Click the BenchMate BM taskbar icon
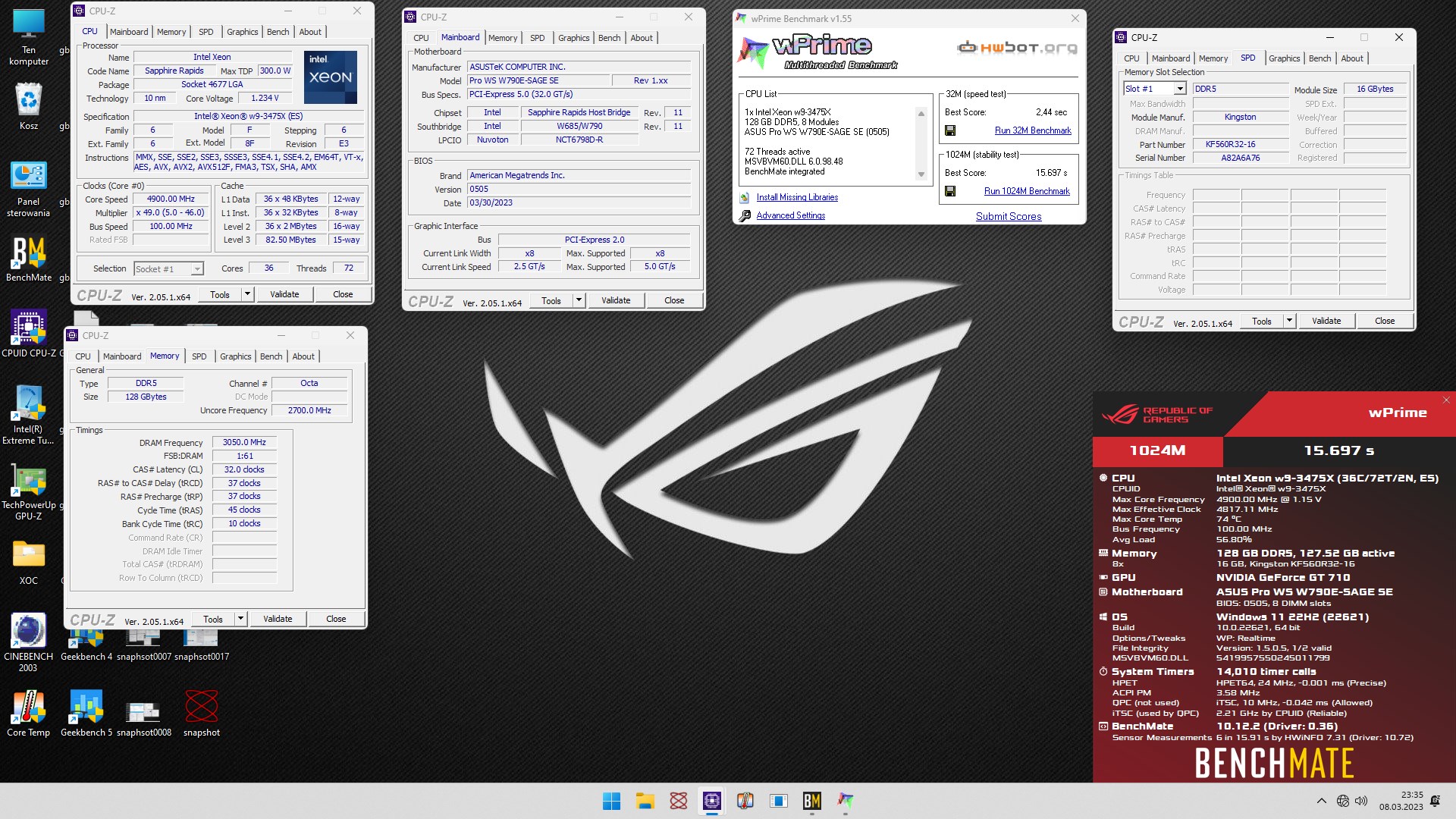The width and height of the screenshot is (1456, 819). (811, 801)
